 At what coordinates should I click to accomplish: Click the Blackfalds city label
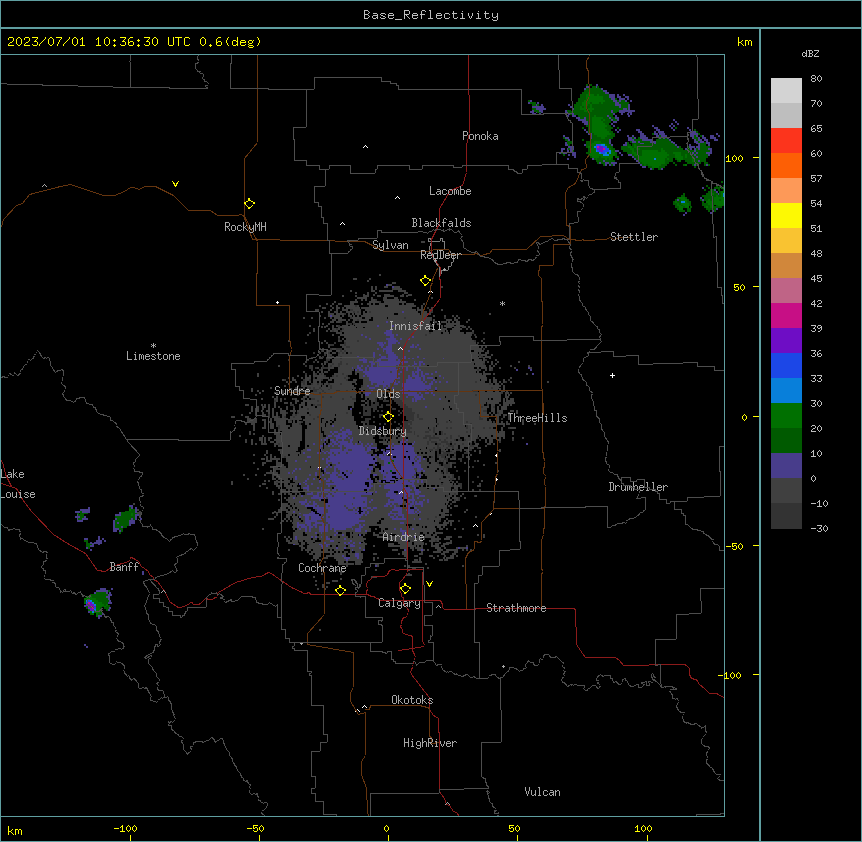[441, 223]
